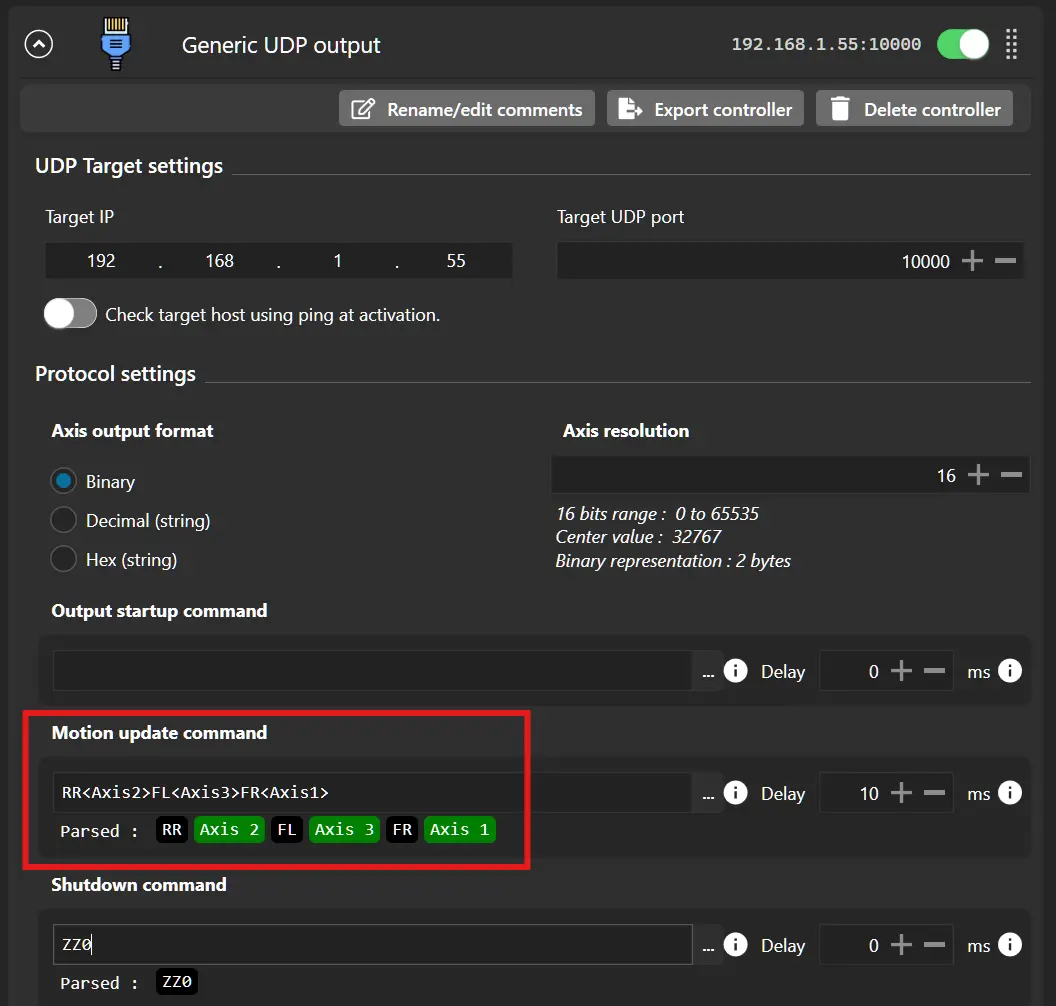Show startup delay ms info icon
The height and width of the screenshot is (1006, 1056).
click(1010, 671)
